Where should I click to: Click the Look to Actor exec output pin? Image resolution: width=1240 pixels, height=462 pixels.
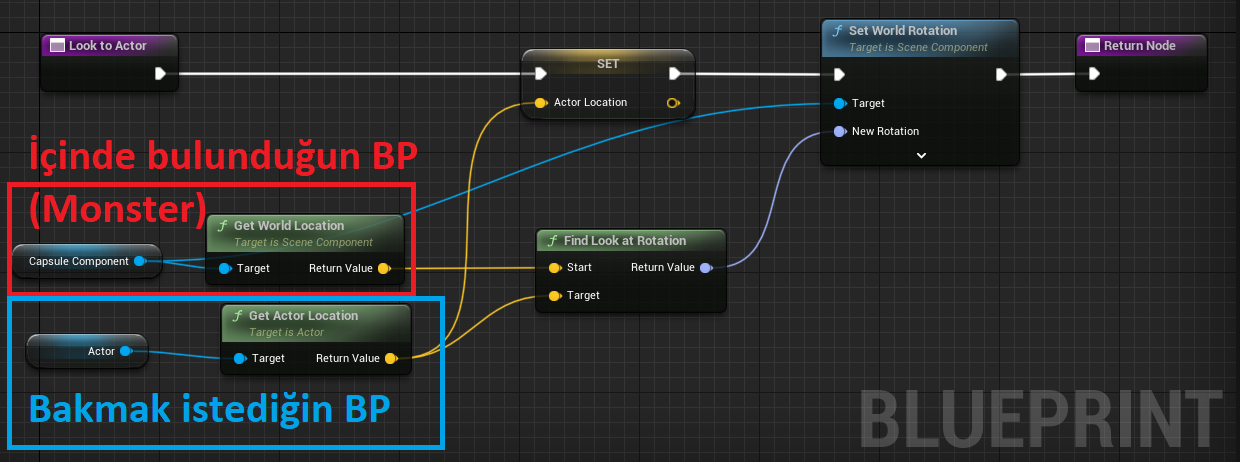(x=160, y=73)
